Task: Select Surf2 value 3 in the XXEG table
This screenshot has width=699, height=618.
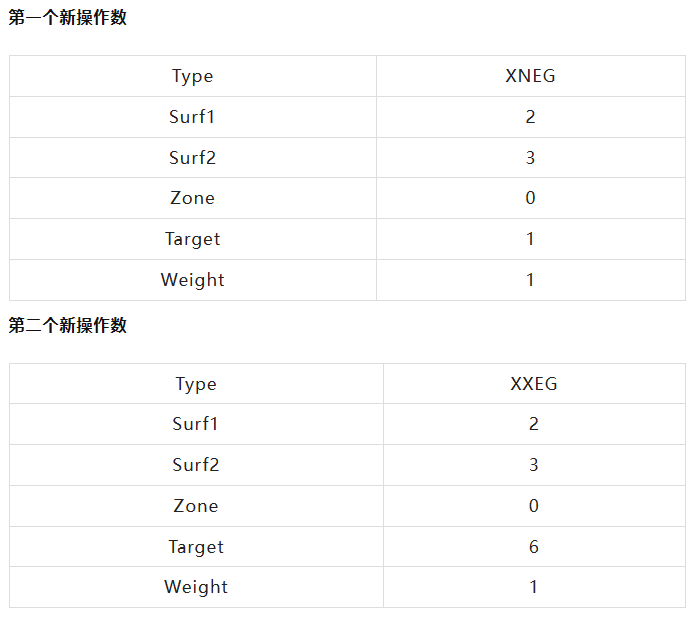Action: 533,465
